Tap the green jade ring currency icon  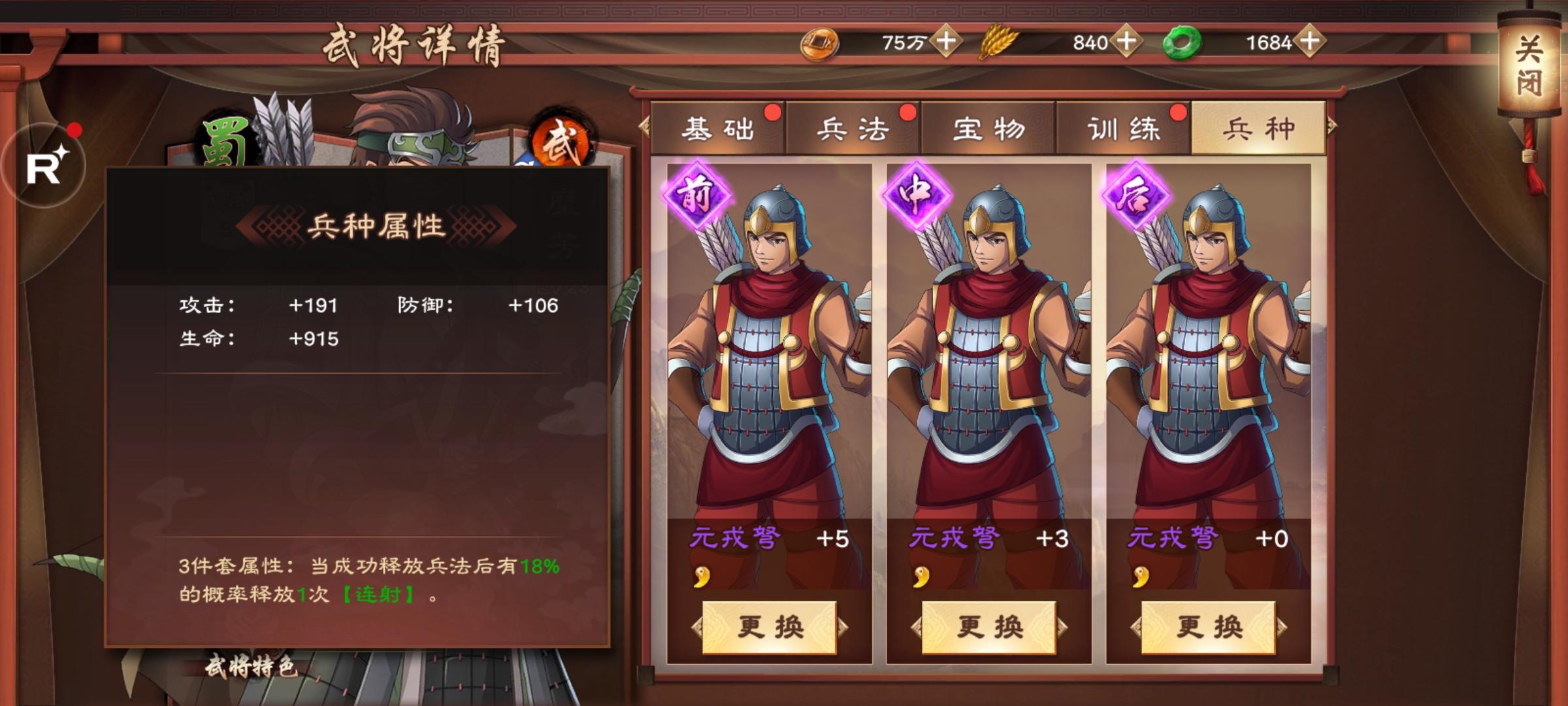tap(1181, 42)
